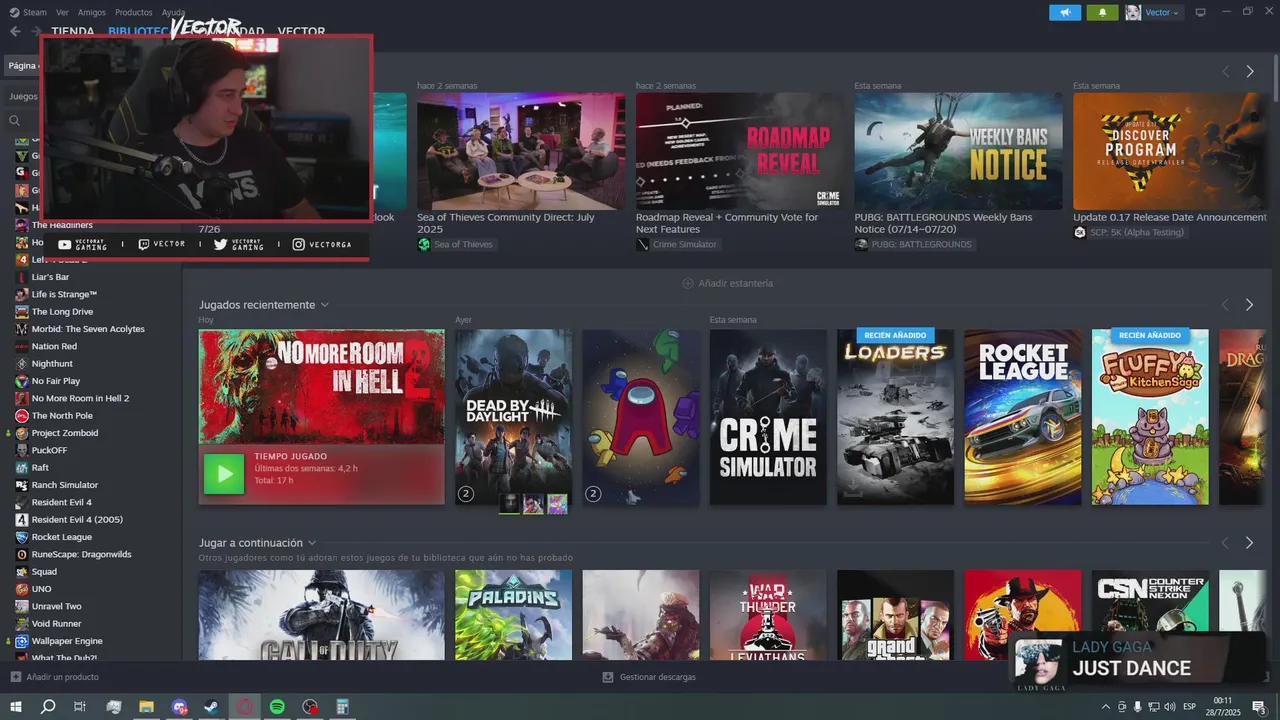Screen dimensions: 1280x720
Task: Click the Gestionar descargas download icon
Action: pyautogui.click(x=608, y=677)
